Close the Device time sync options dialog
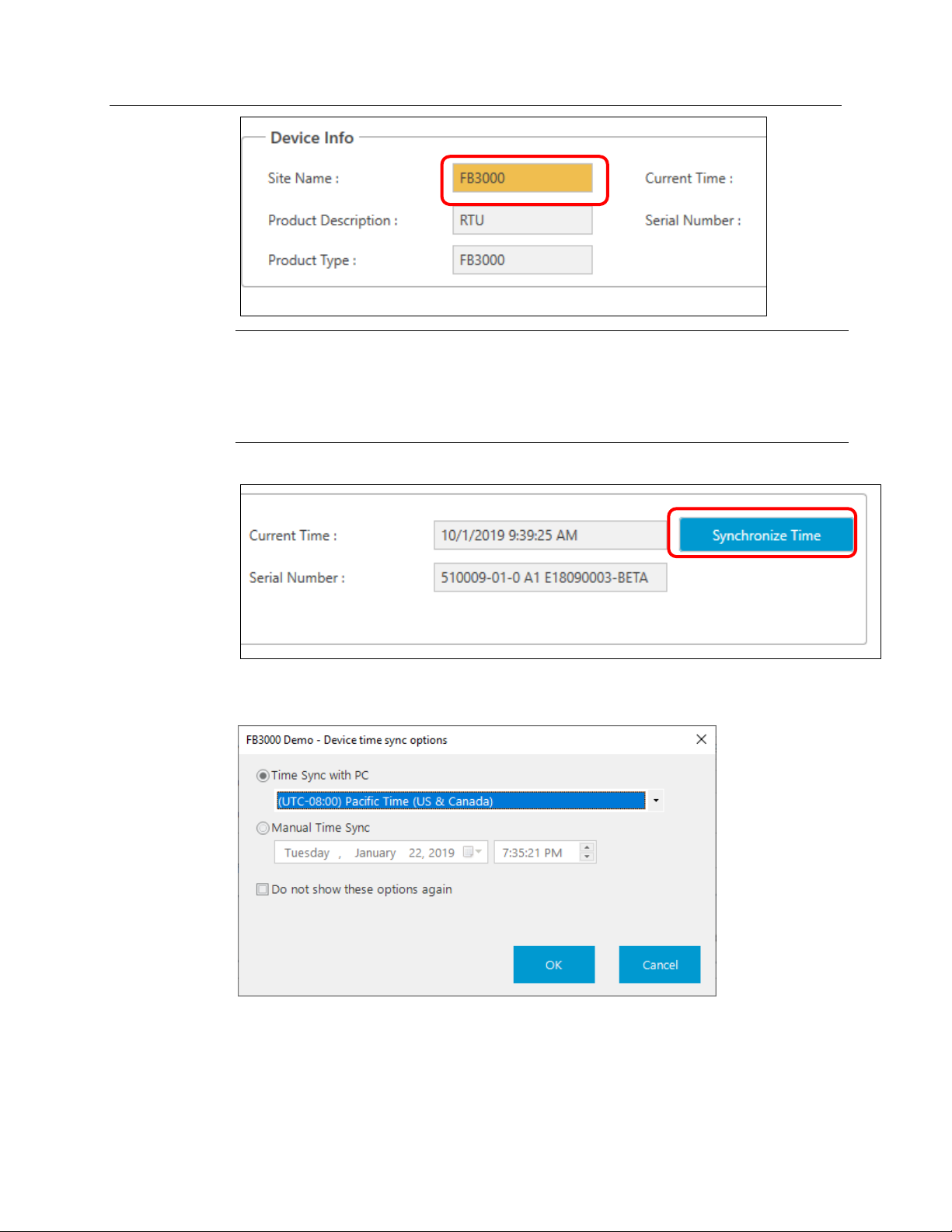The image size is (952, 1232). [x=701, y=739]
